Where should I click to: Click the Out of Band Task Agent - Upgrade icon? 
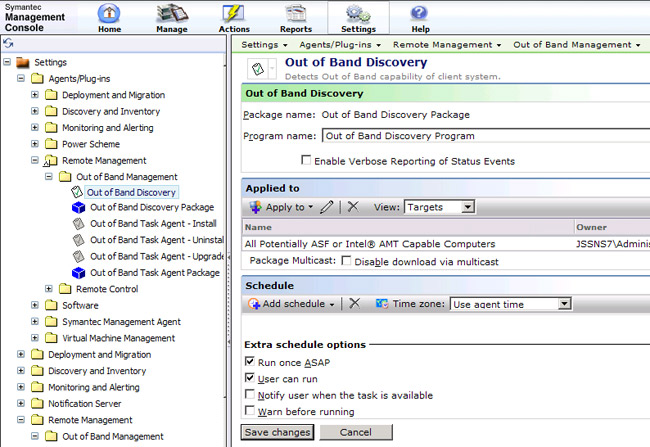[78, 256]
